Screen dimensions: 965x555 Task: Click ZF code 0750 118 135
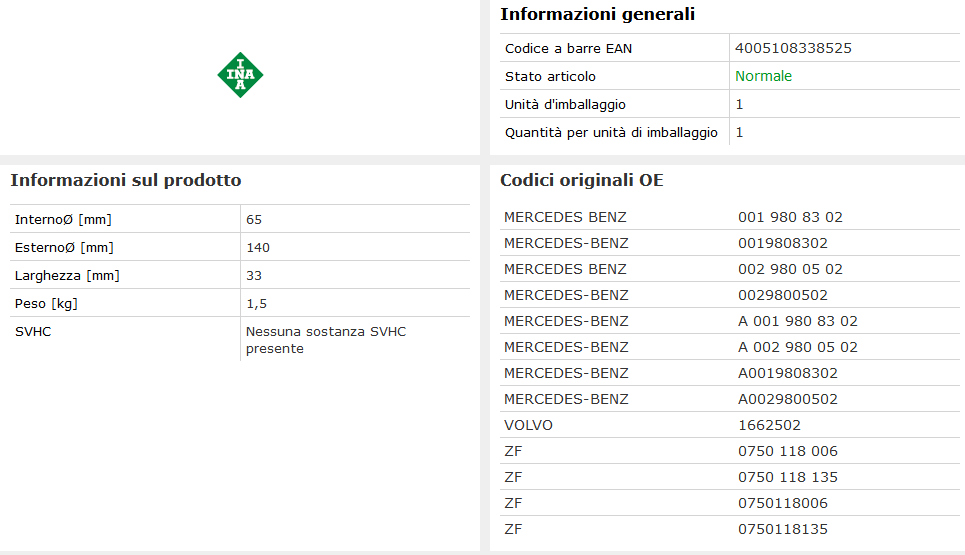tap(788, 477)
